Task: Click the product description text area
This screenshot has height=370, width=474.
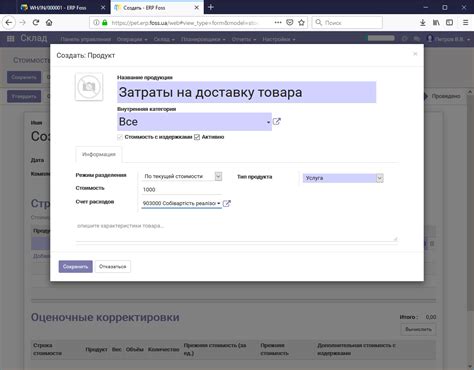Action: (237, 231)
